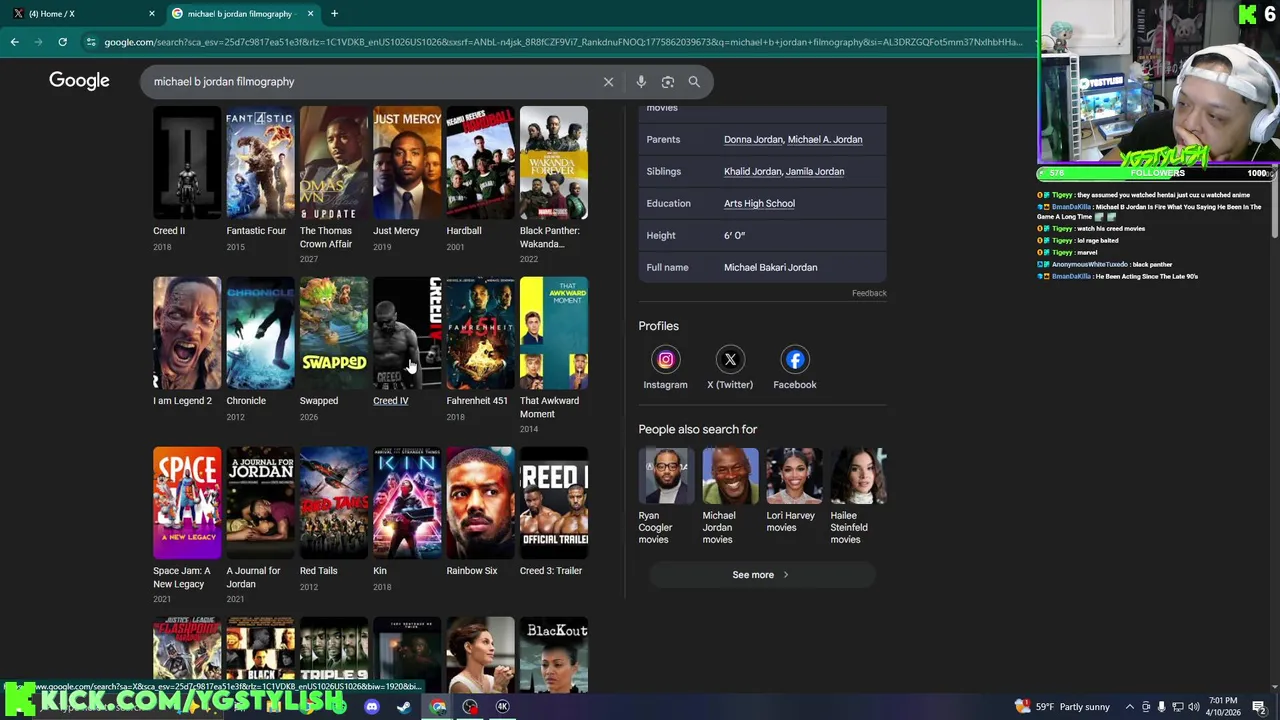Screen dimensions: 1280x720
Task: Open a new browser tab with plus icon
Action: click(334, 14)
